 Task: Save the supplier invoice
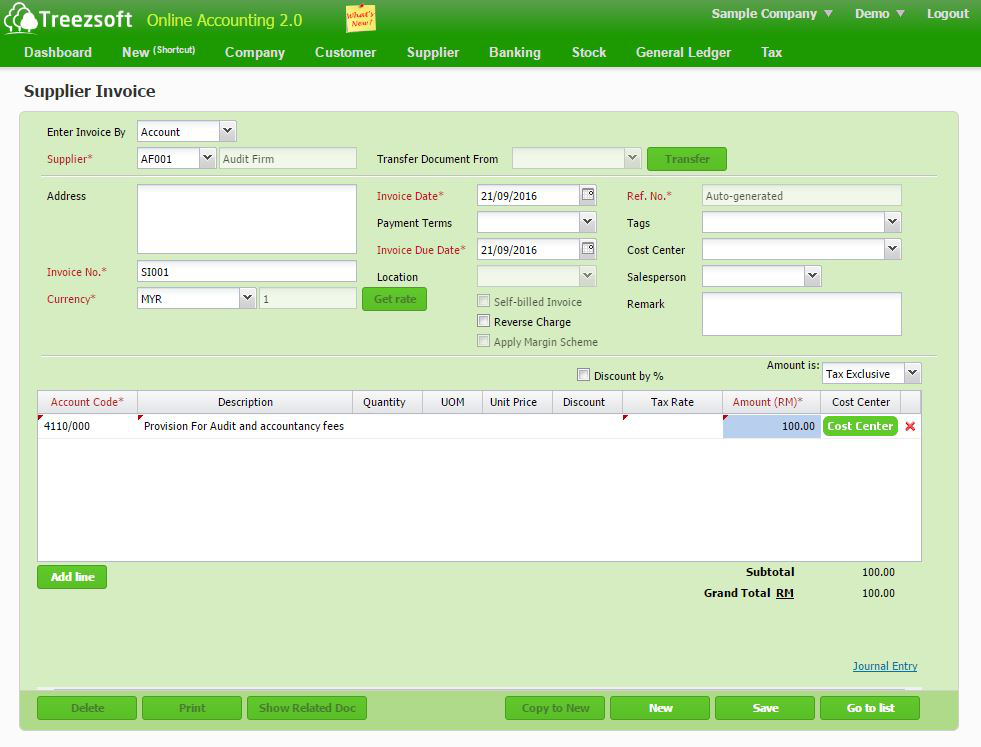(765, 708)
